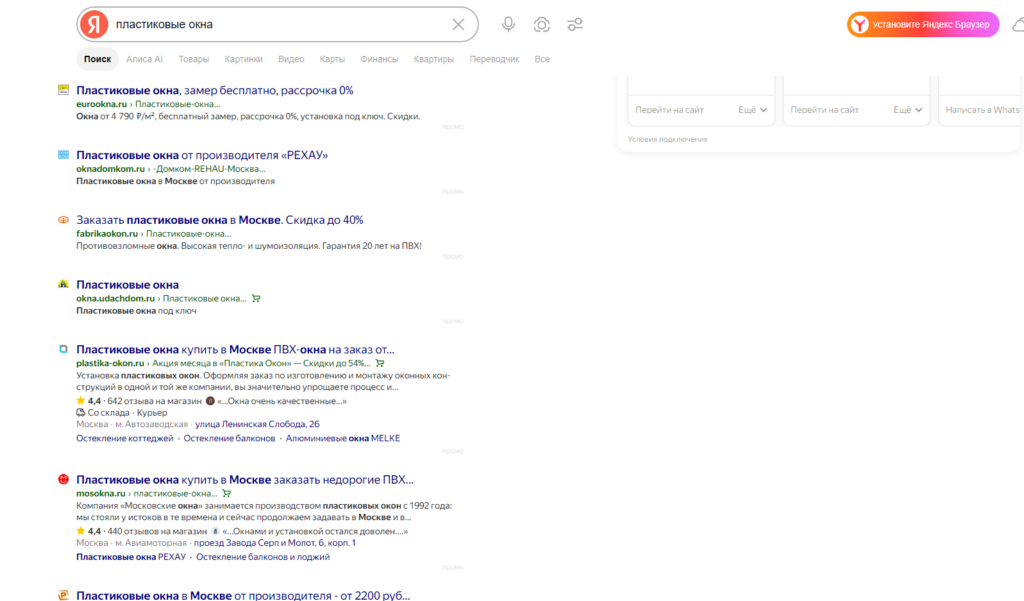Screen dimensions: 1024x601
Task: Open Остекление балконов и лоджий sitelink
Action: click(263, 557)
